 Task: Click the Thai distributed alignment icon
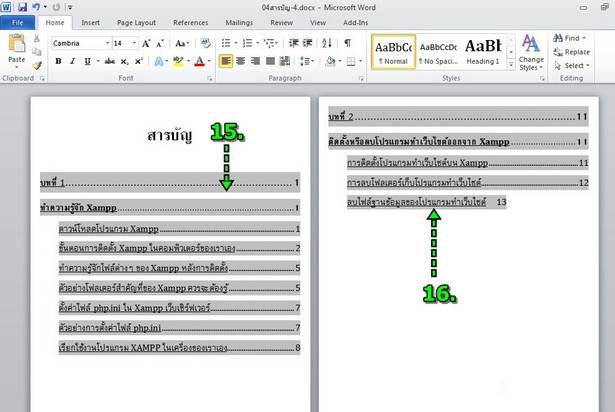coord(285,61)
